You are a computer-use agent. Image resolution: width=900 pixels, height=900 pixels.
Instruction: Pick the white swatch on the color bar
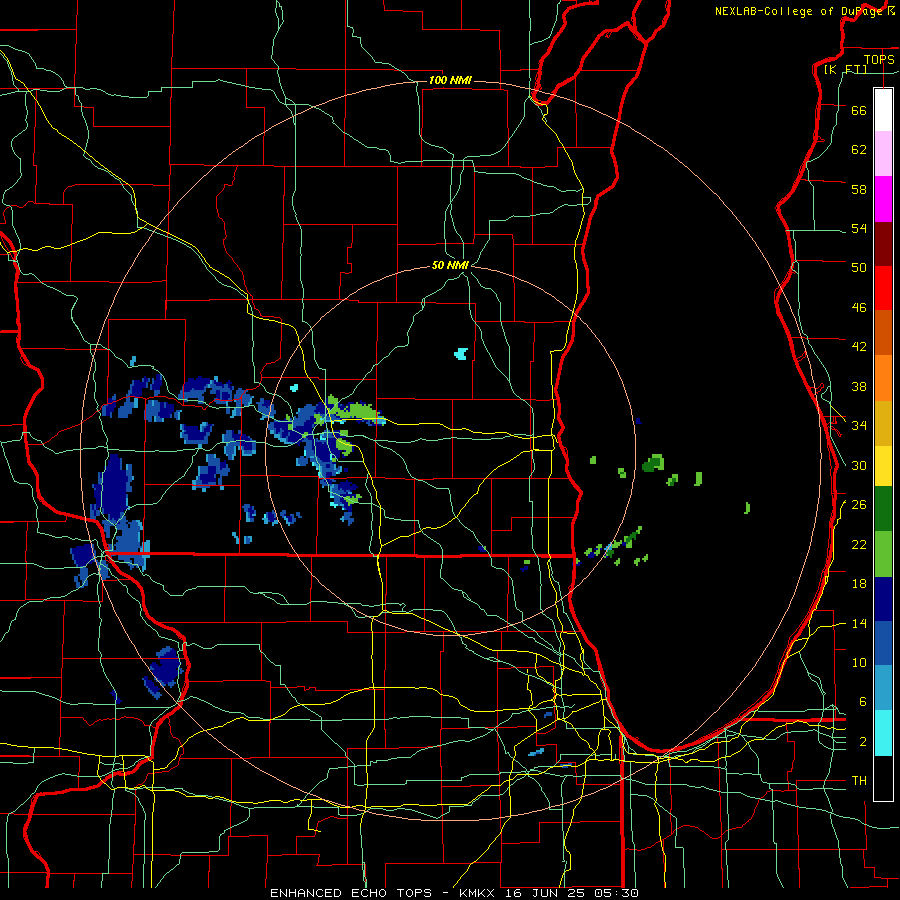click(883, 110)
